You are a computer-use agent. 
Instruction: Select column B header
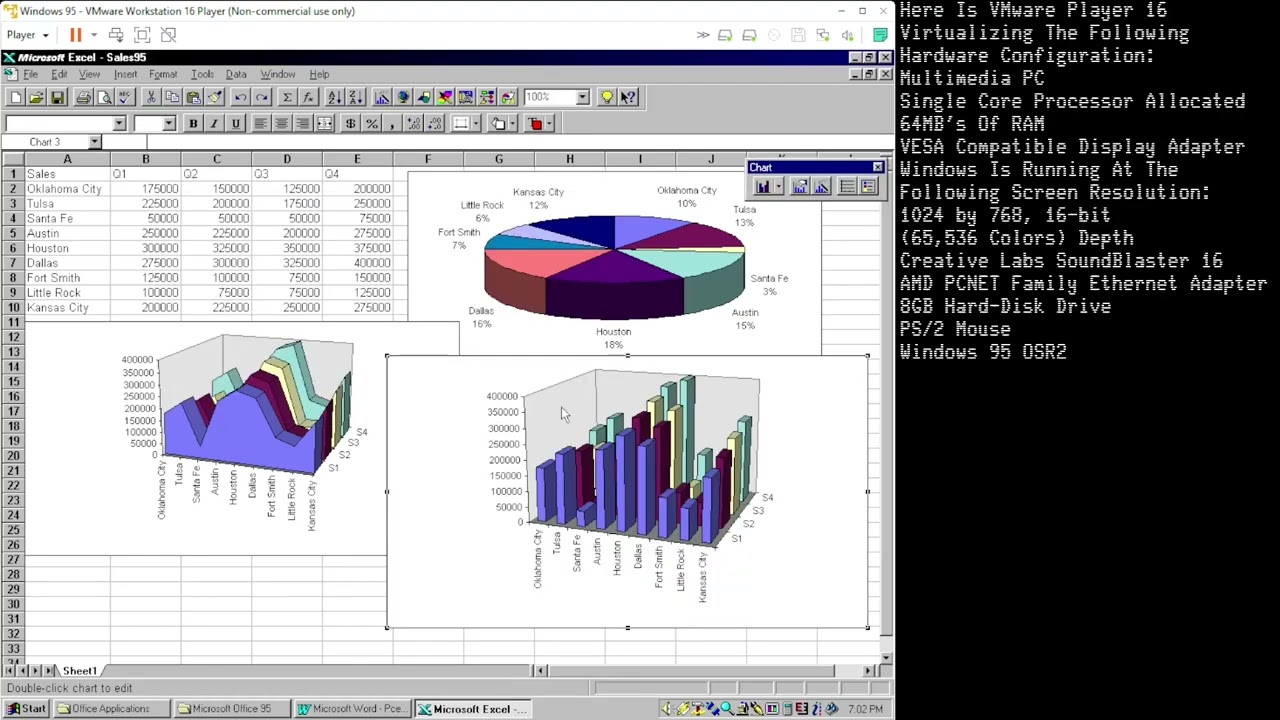(145, 159)
